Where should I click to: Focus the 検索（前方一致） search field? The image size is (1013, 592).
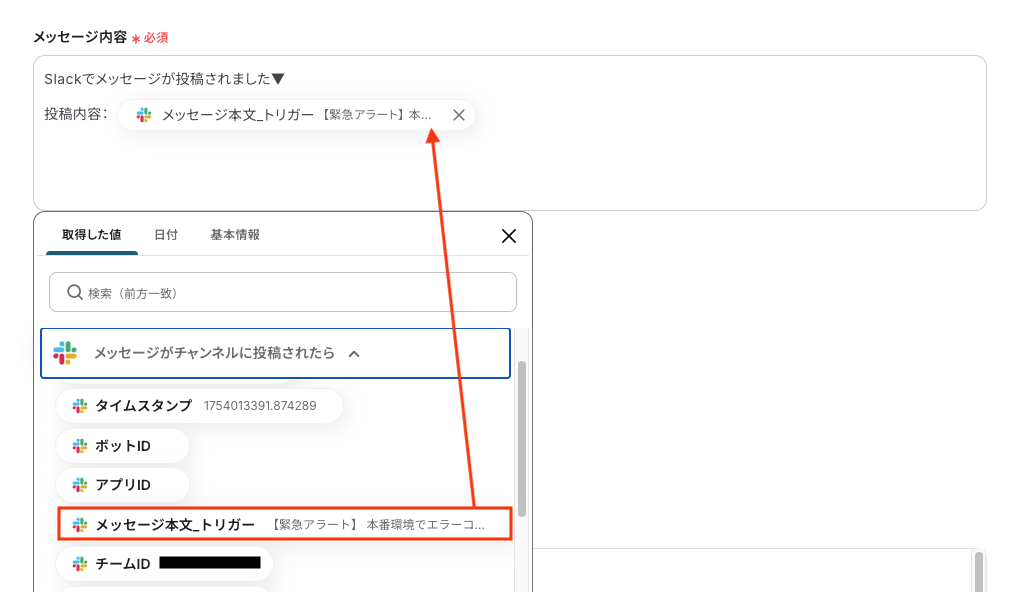(x=283, y=292)
